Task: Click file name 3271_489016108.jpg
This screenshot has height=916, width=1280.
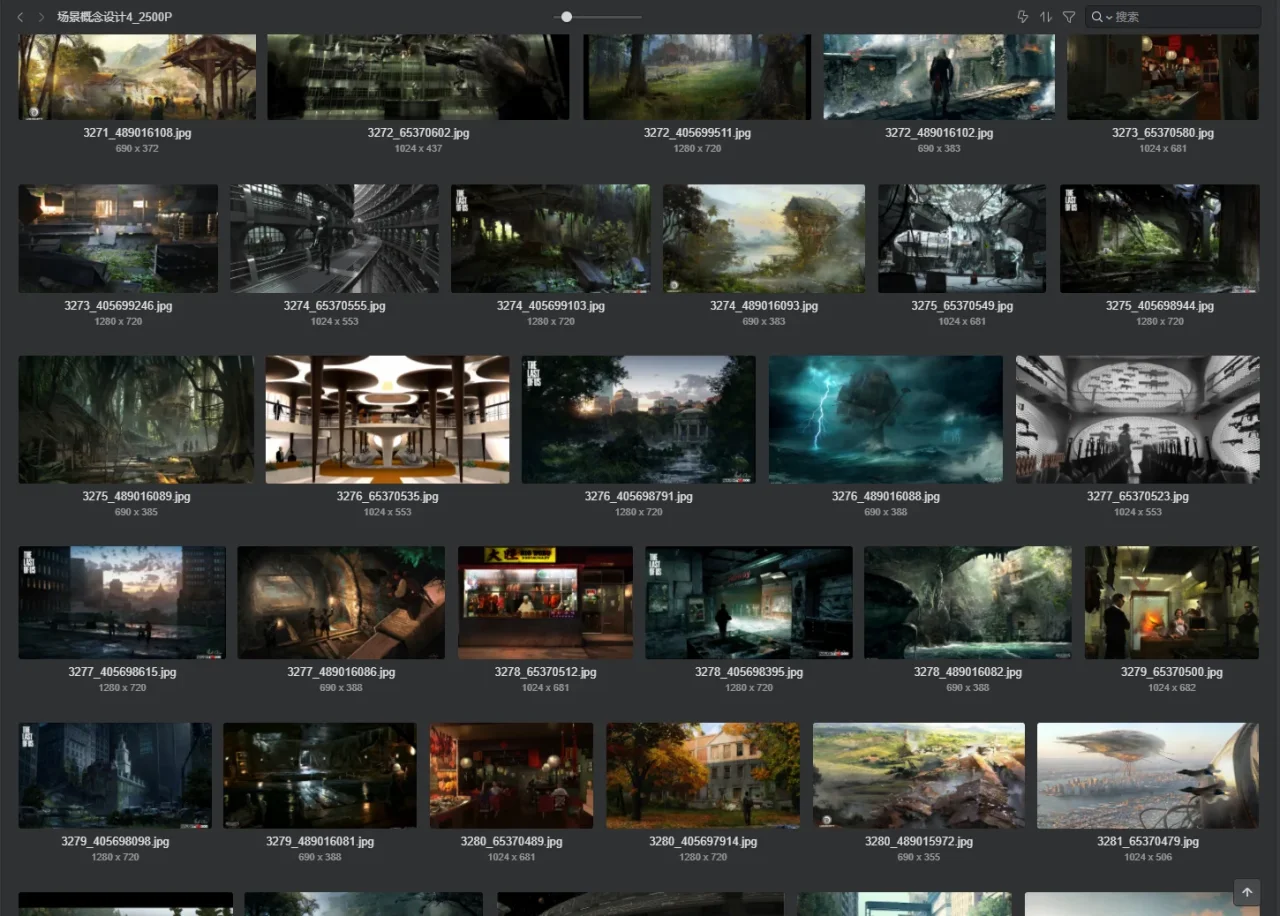Action: tap(137, 133)
